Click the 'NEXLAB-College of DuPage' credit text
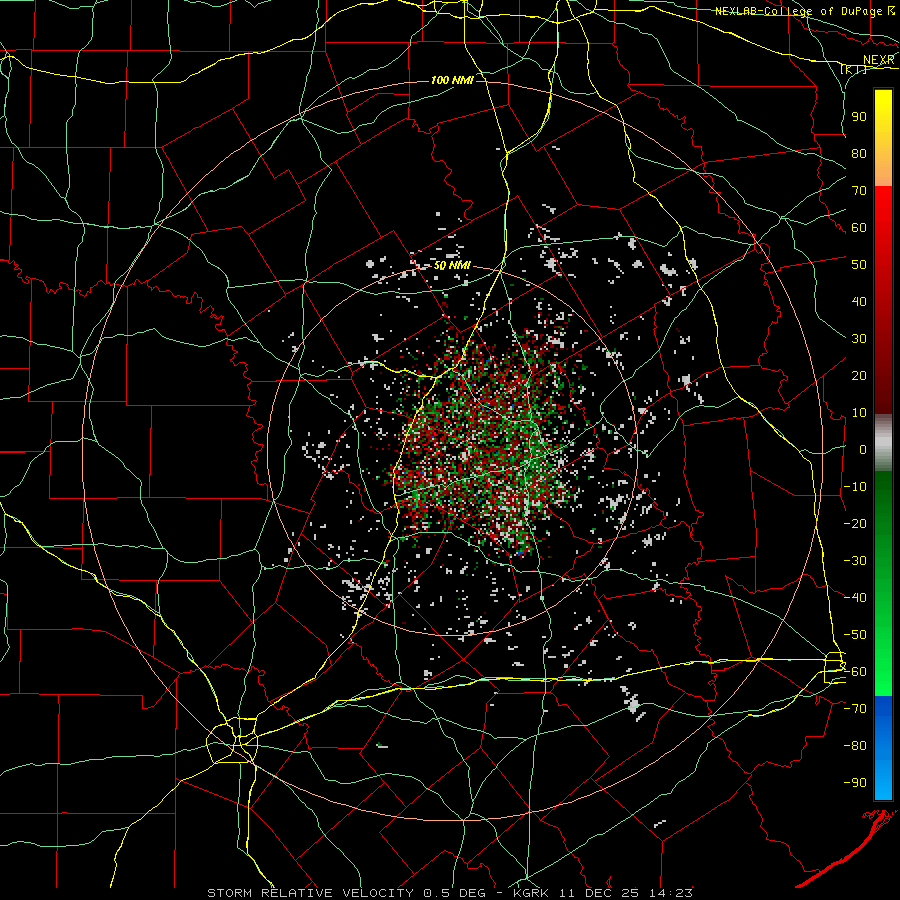 (800, 11)
